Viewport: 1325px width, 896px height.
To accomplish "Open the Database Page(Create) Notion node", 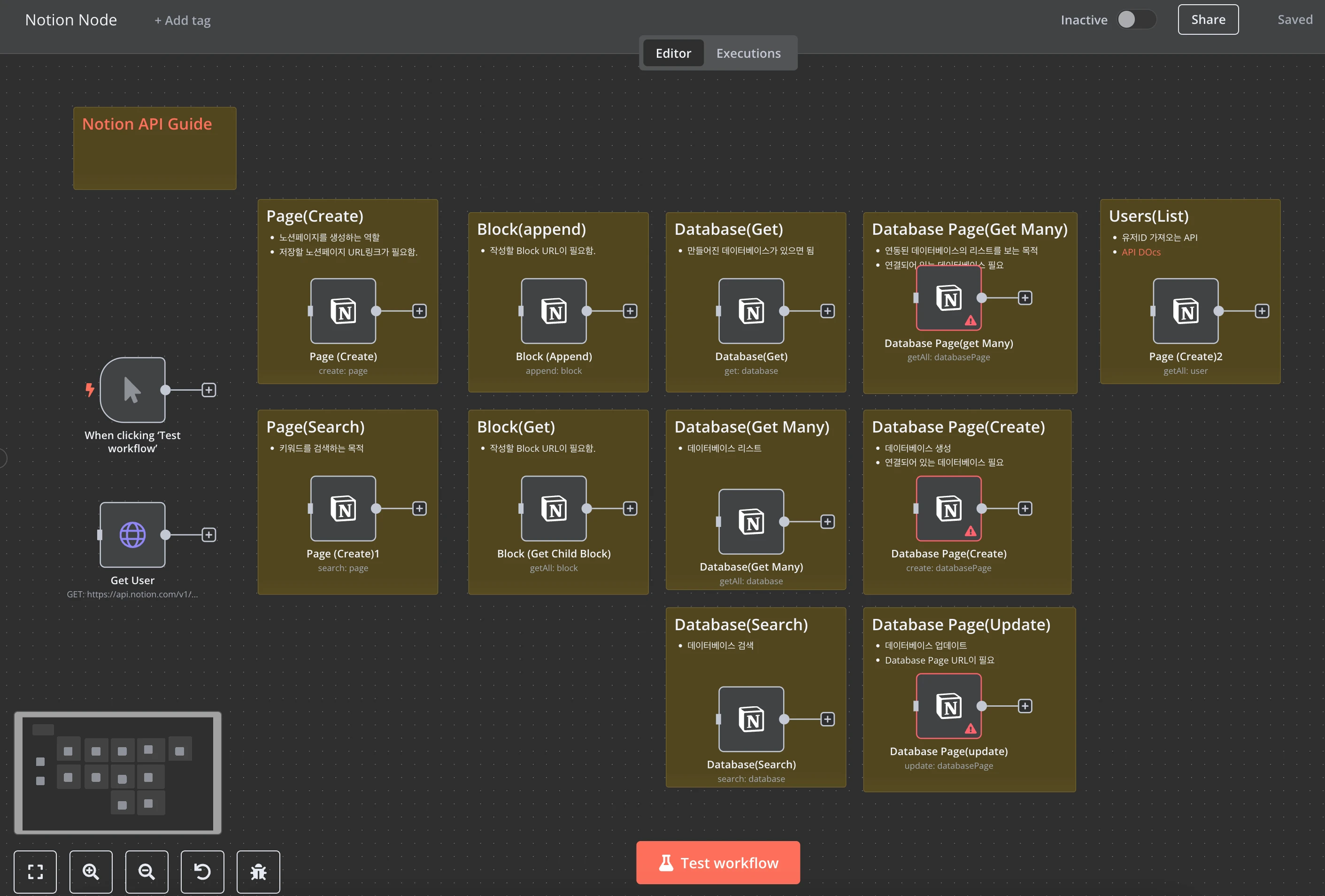I will click(949, 508).
